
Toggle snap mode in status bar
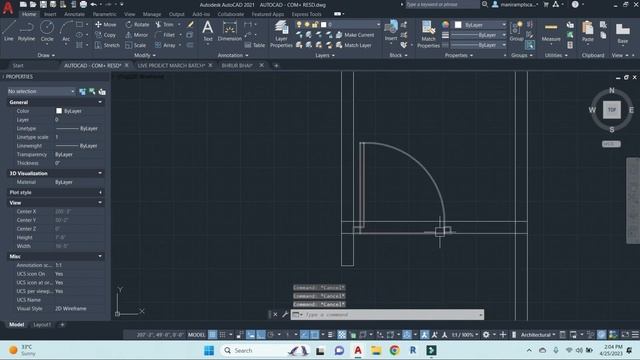click(x=222, y=335)
